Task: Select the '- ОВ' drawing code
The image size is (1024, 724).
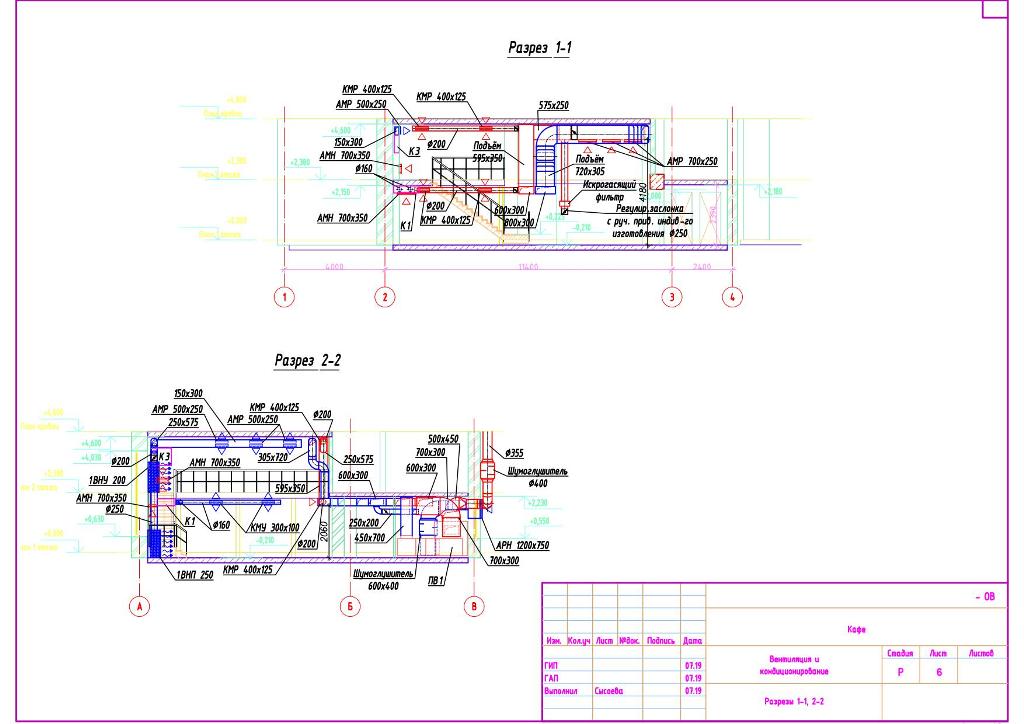Action: [985, 596]
